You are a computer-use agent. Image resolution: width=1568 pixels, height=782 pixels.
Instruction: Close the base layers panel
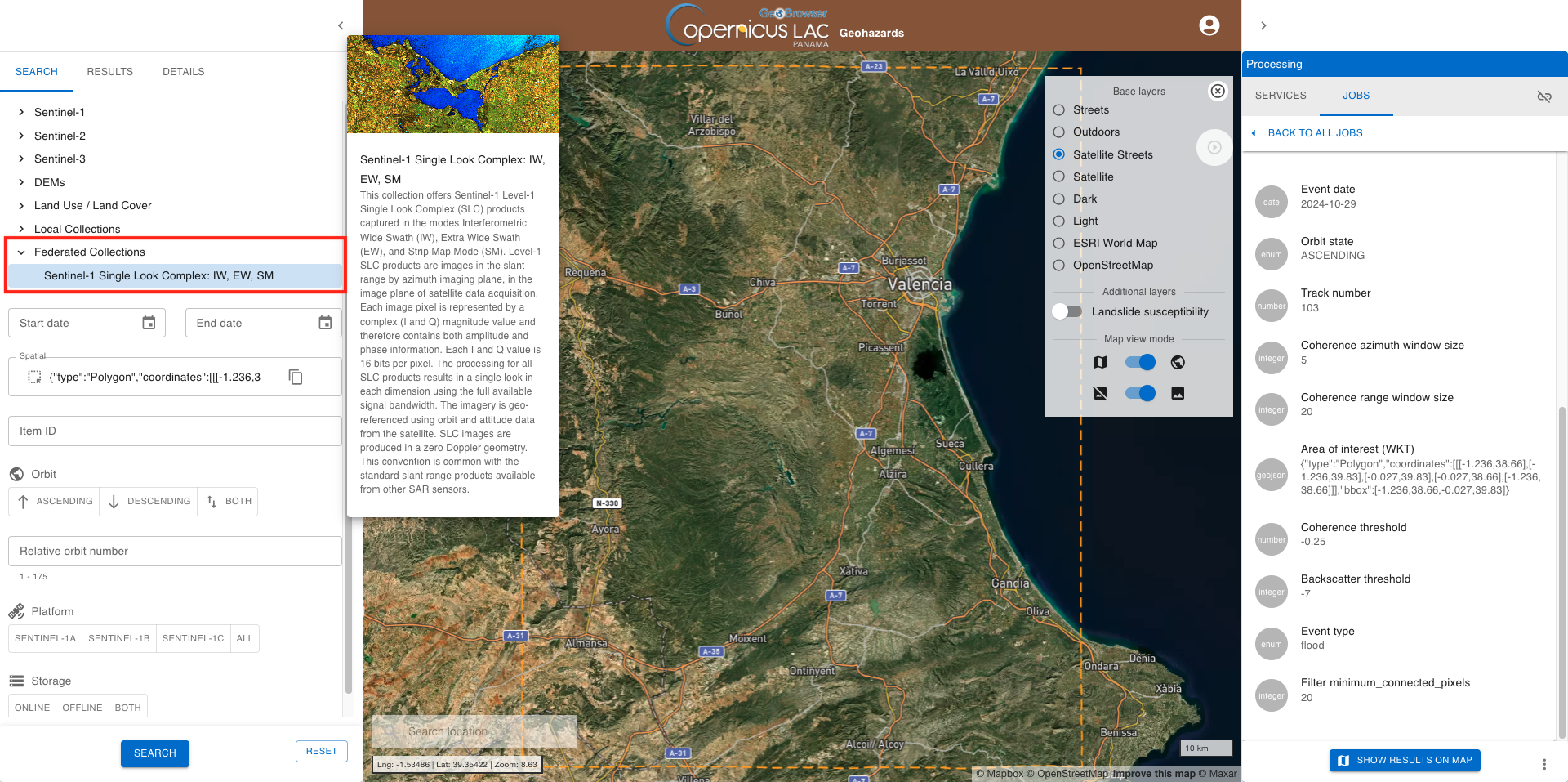coord(1218,92)
